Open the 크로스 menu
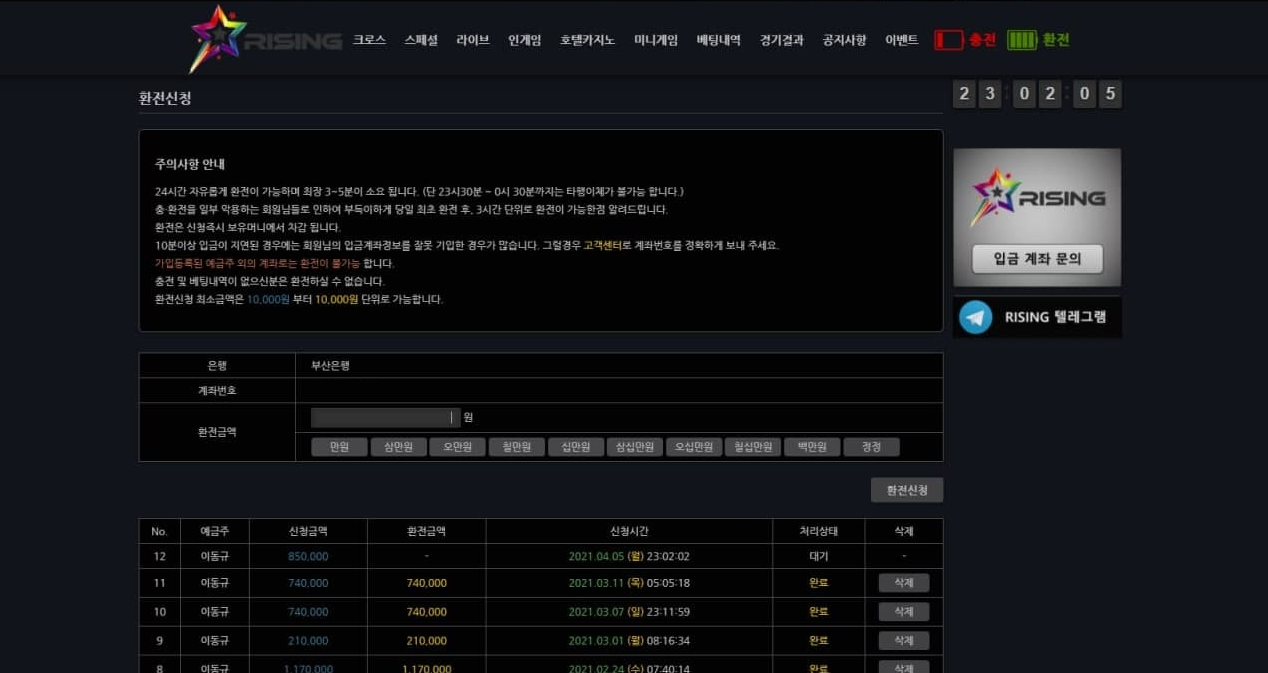Viewport: 1268px width, 673px height. click(369, 40)
